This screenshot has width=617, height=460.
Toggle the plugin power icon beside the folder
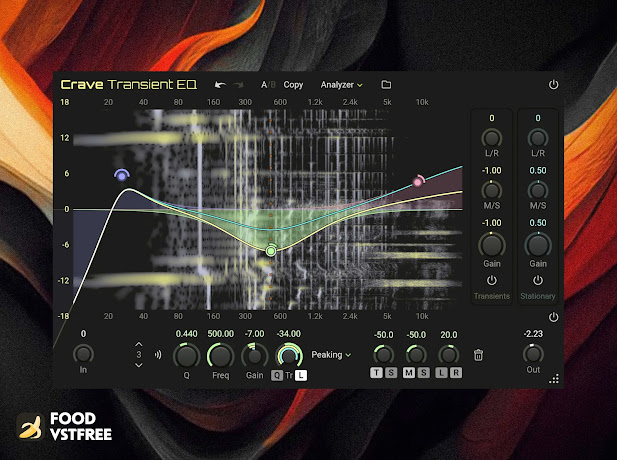pos(553,85)
